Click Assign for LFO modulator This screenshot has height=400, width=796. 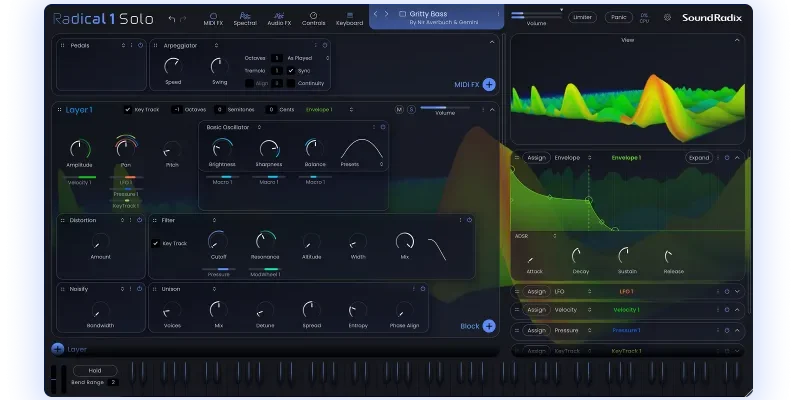click(537, 292)
